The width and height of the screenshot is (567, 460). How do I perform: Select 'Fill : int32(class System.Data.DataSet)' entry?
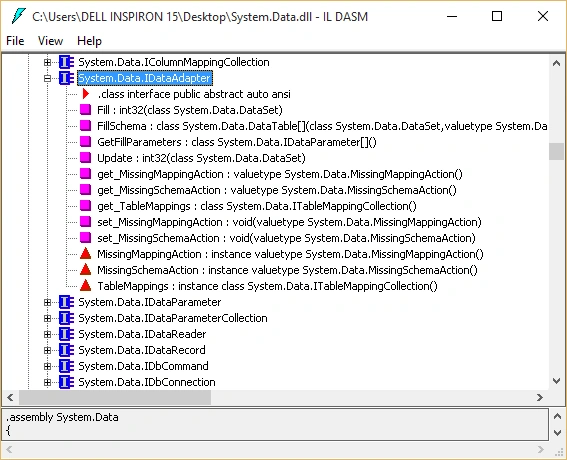190,110
